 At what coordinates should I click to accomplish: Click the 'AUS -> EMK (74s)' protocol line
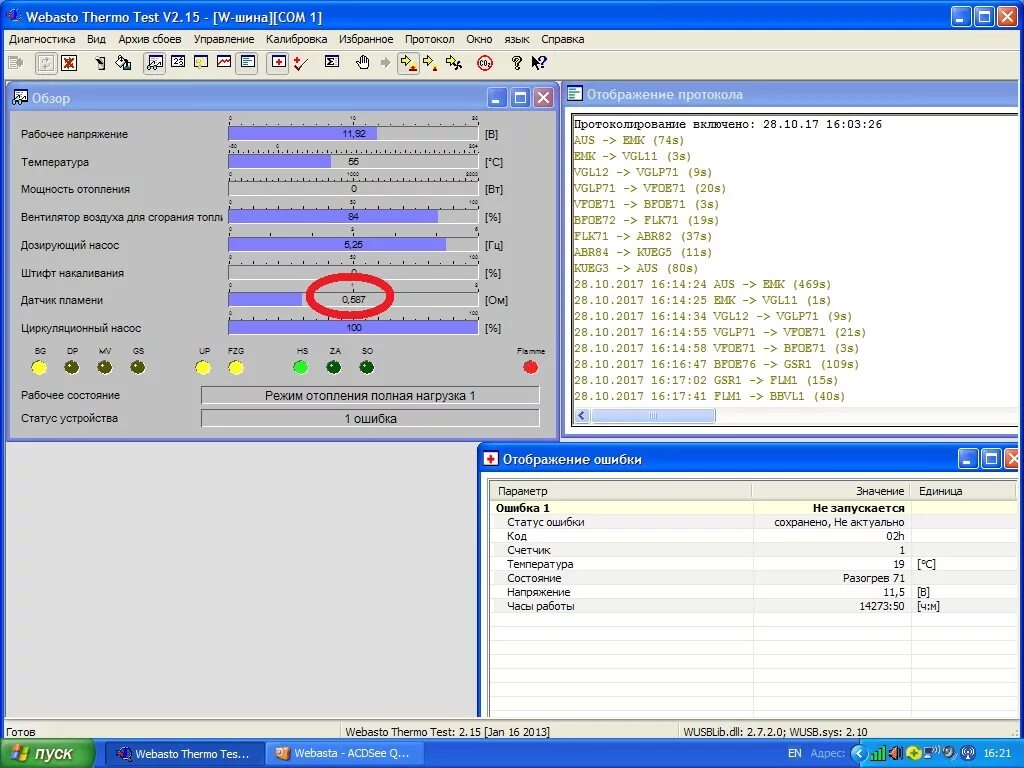(628, 140)
